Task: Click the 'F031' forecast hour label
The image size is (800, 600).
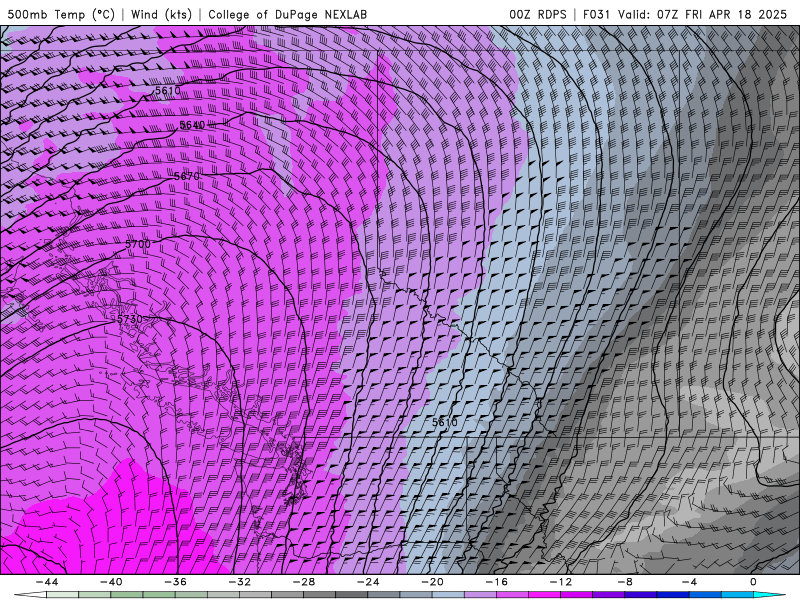Action: click(596, 14)
